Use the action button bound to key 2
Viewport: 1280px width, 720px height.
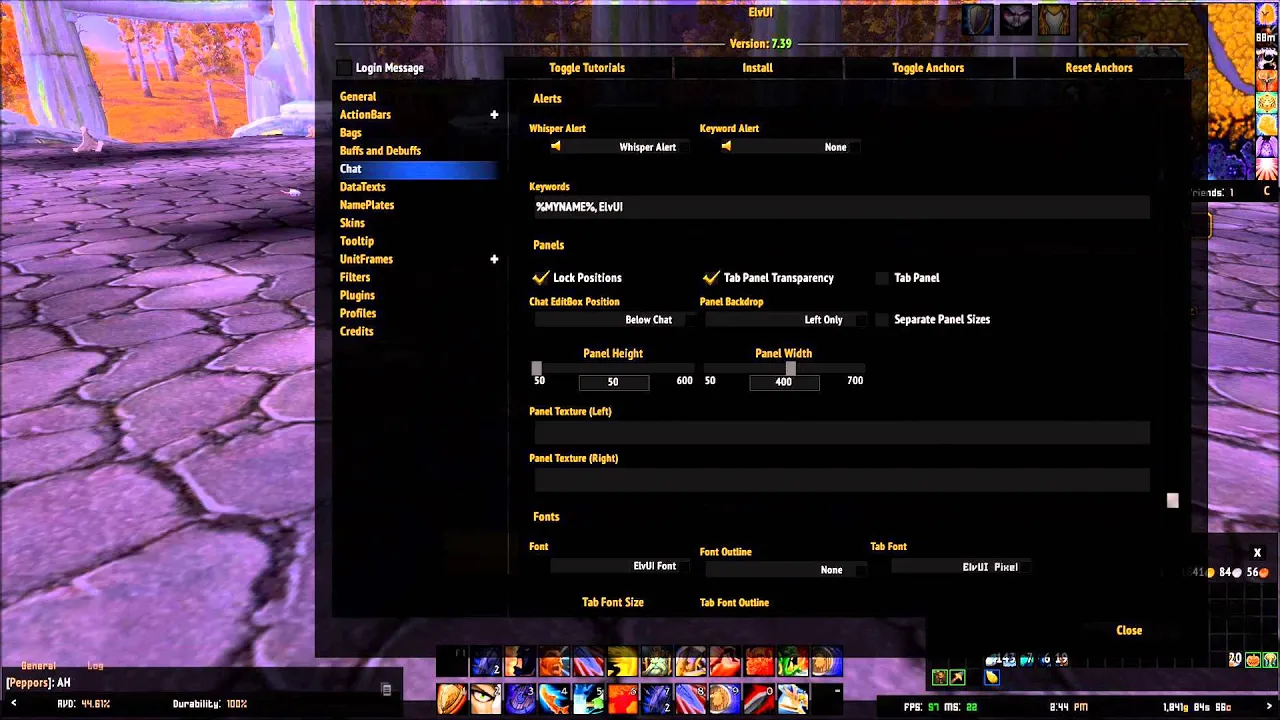pos(486,697)
